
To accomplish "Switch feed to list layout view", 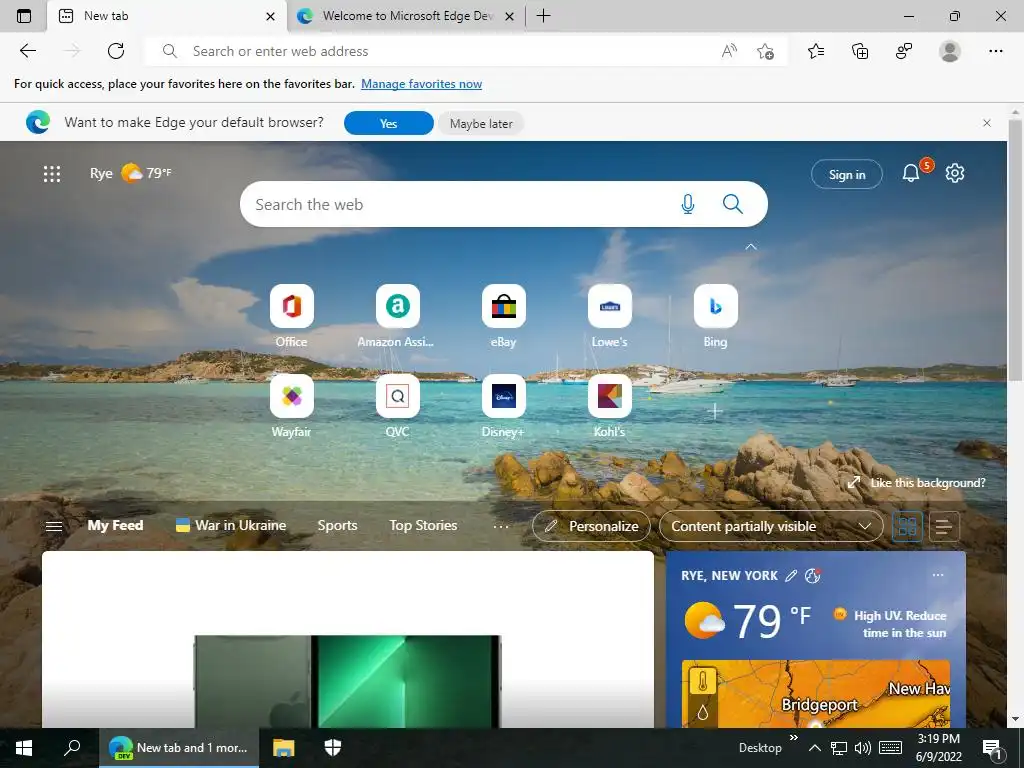I will (x=944, y=526).
